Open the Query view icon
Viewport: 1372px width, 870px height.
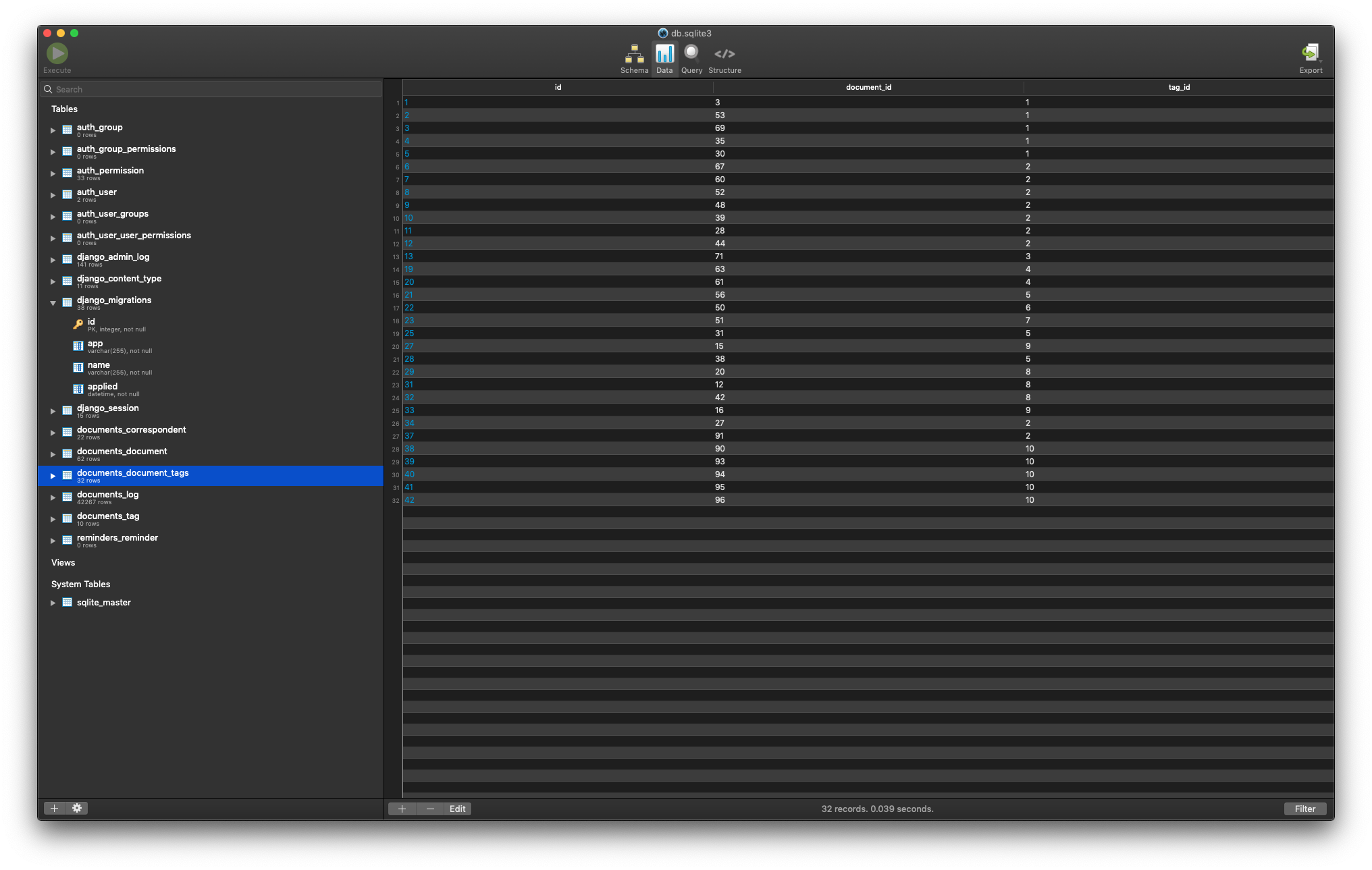click(x=691, y=53)
